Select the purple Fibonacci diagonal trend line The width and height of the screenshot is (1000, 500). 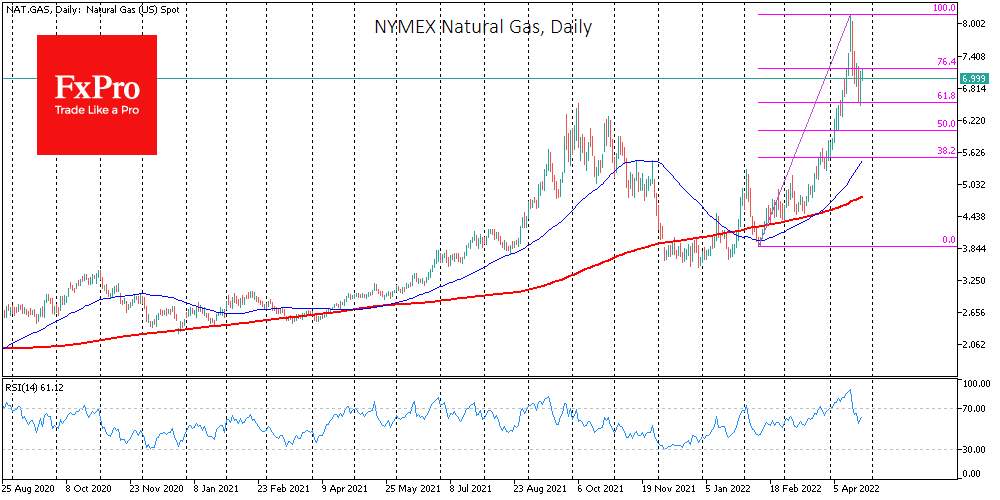coord(805,129)
